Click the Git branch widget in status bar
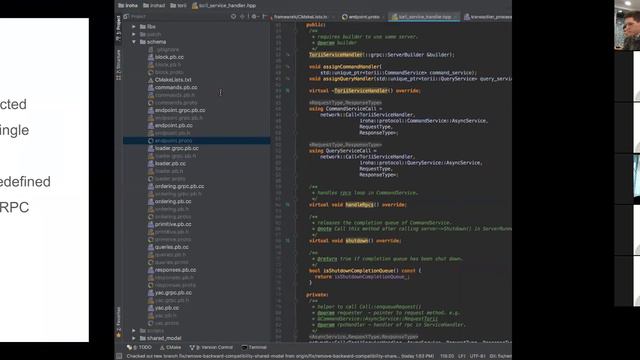 500,356
